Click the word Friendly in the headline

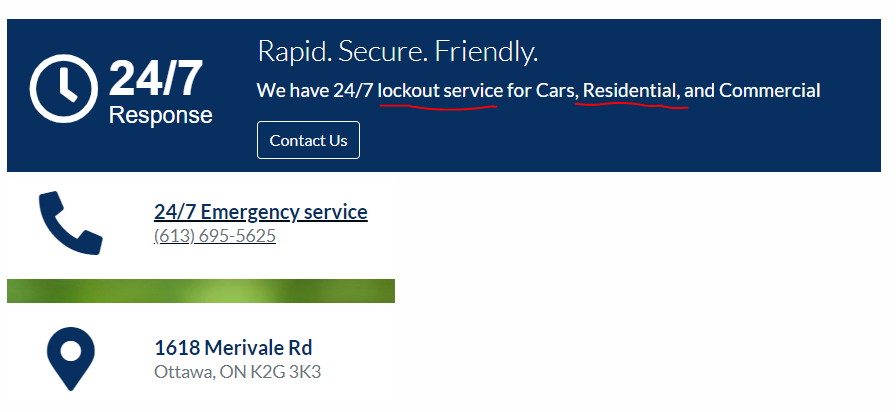point(486,51)
